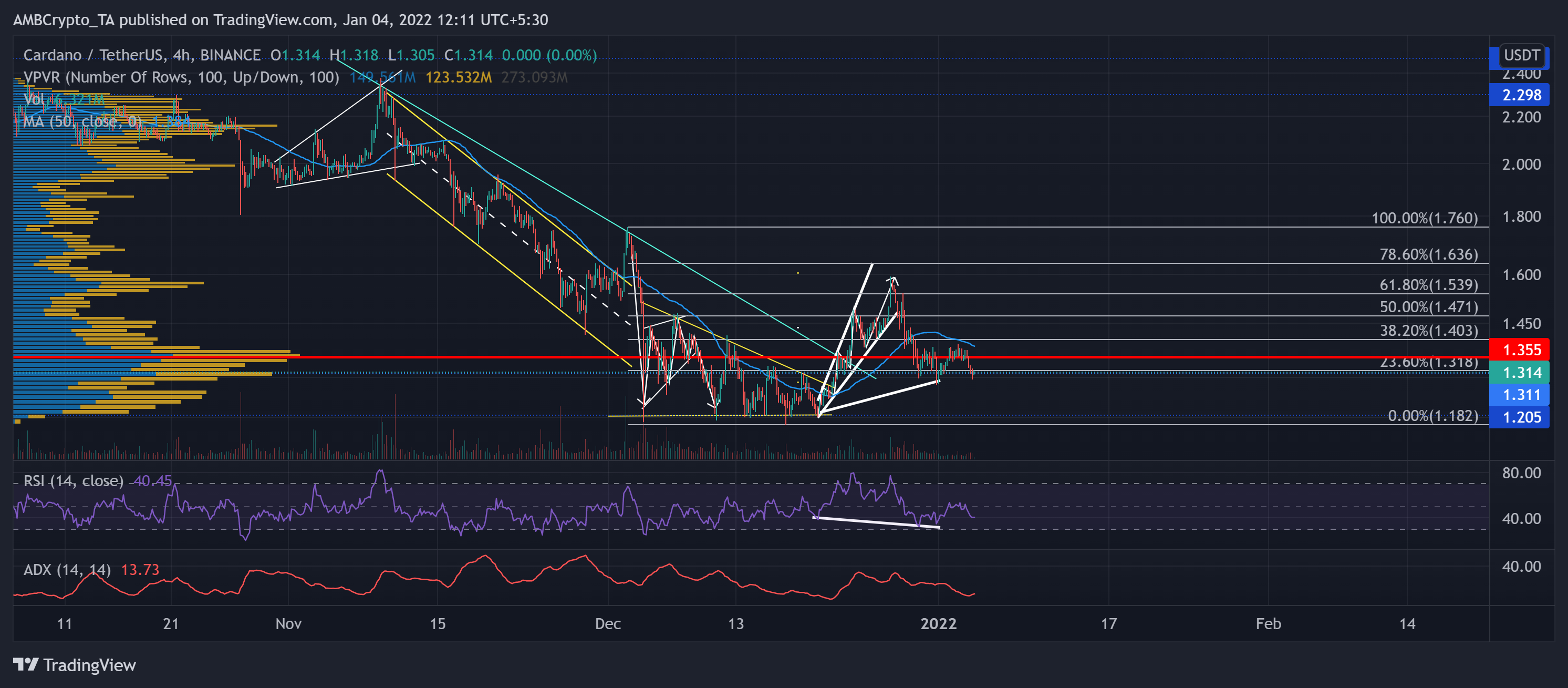Click the VPVR value 123.532M
1568x688 pixels.
(x=459, y=77)
